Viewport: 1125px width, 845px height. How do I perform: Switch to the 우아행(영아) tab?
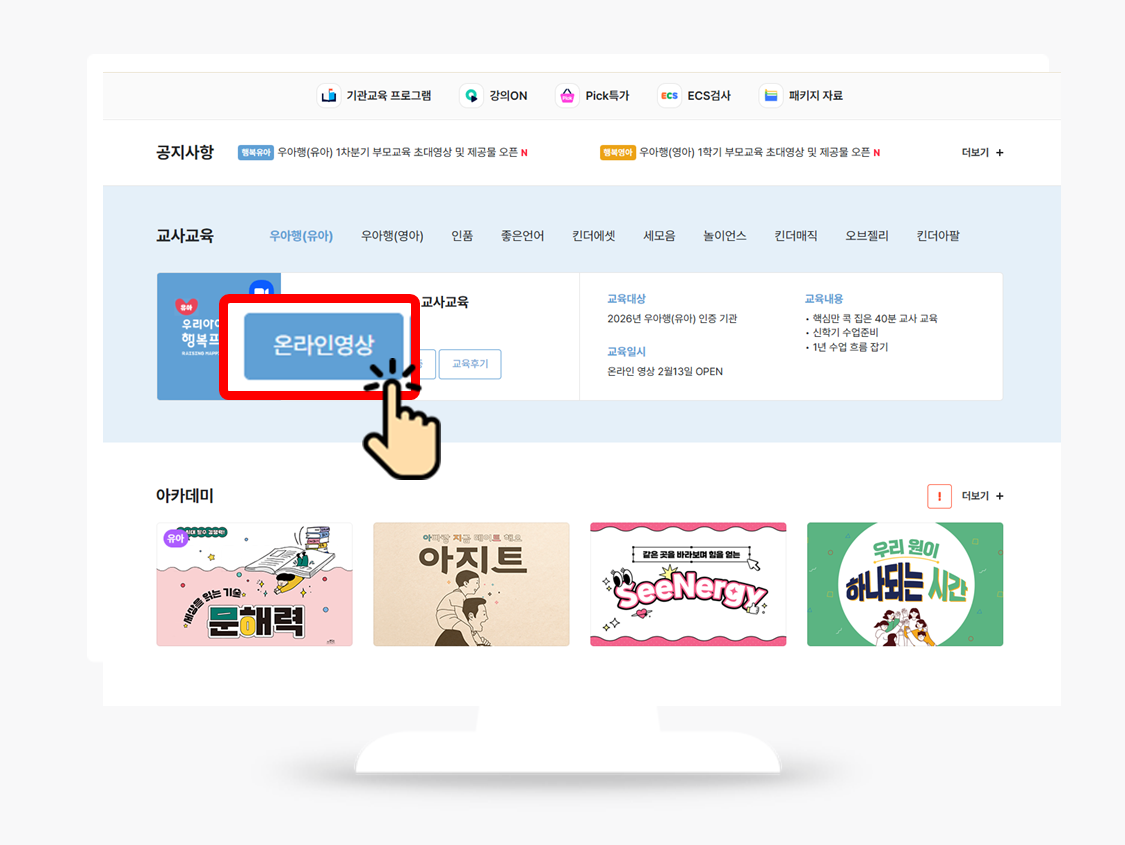coord(392,235)
